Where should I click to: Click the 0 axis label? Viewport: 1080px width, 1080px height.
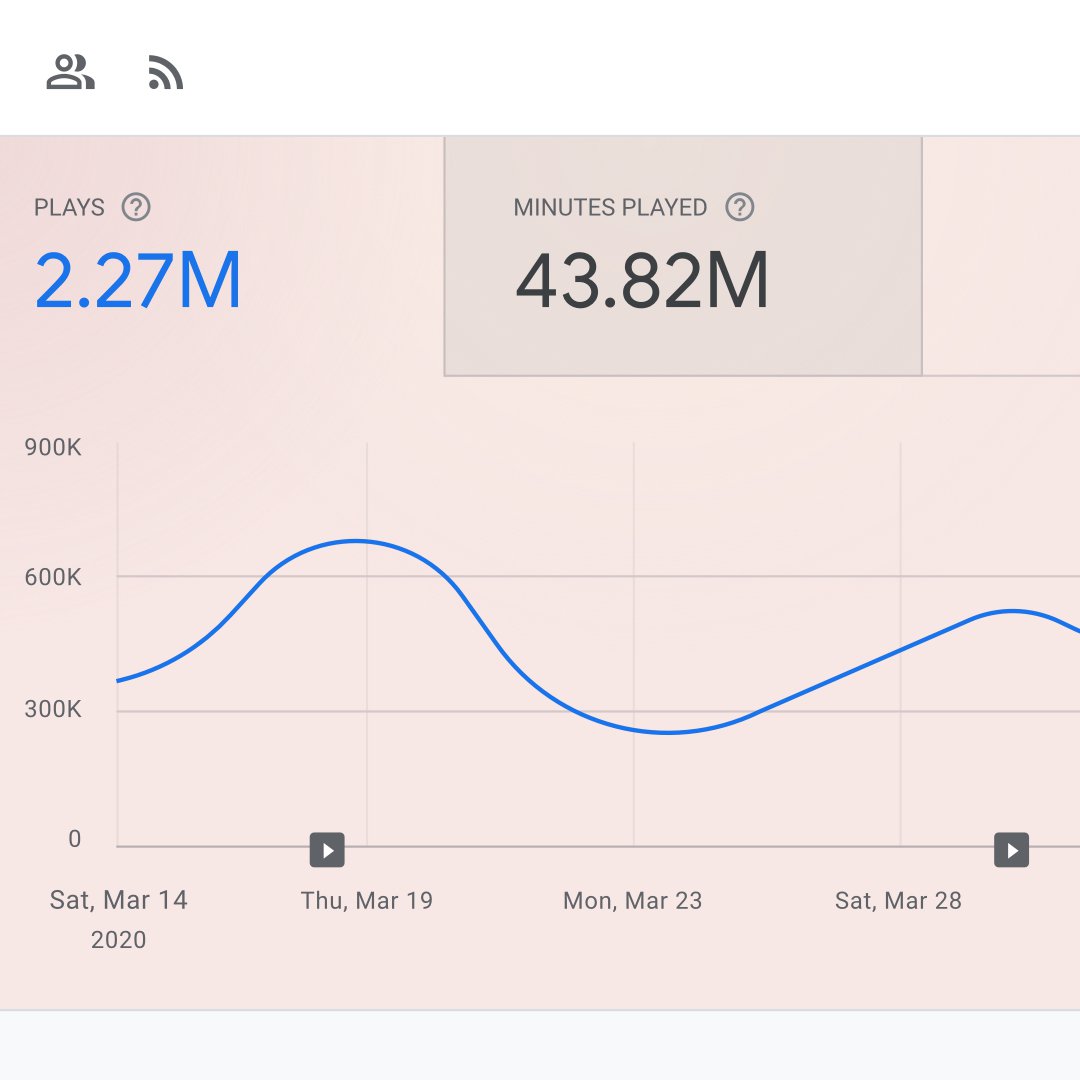[x=74, y=838]
